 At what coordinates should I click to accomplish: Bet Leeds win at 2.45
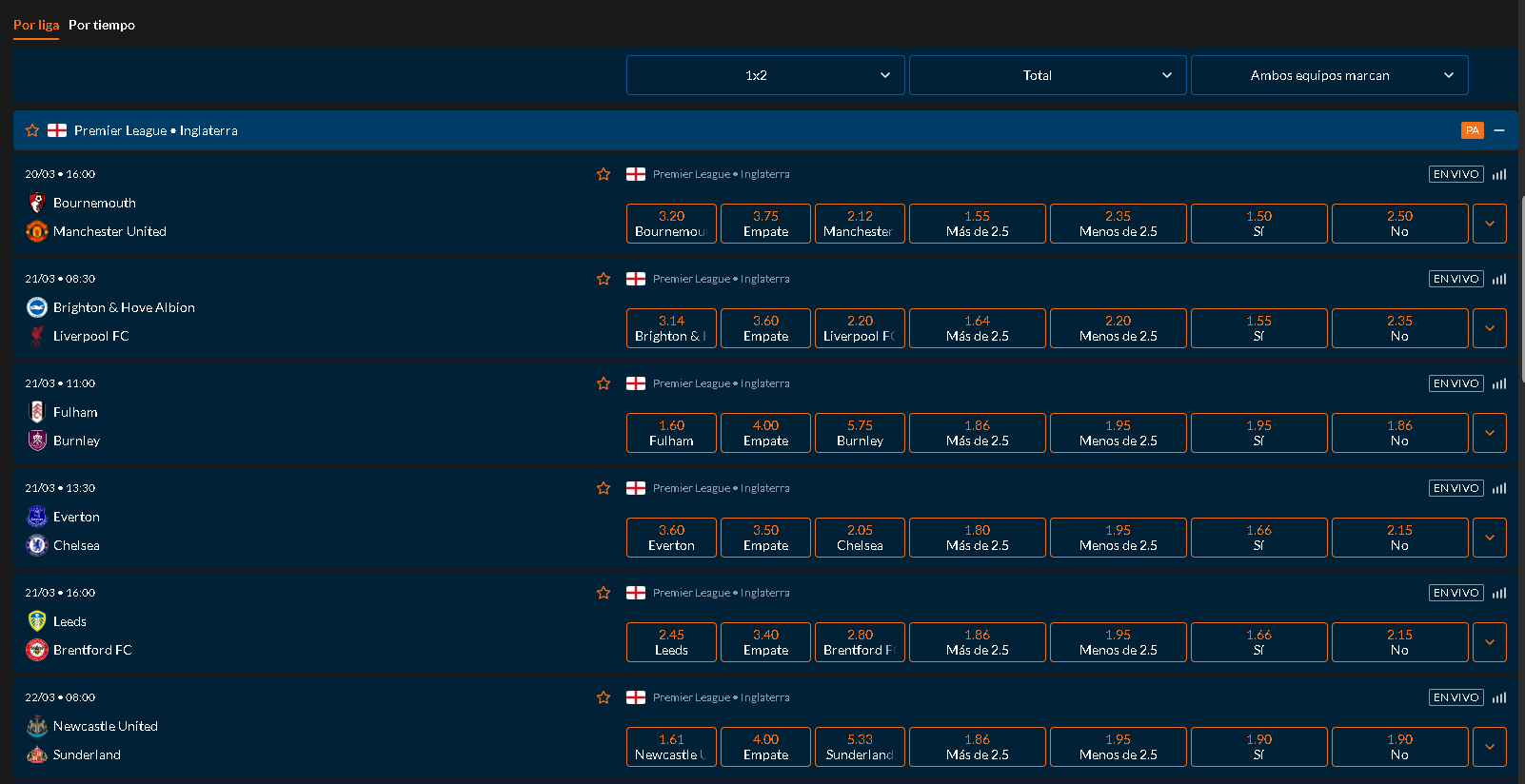point(671,642)
